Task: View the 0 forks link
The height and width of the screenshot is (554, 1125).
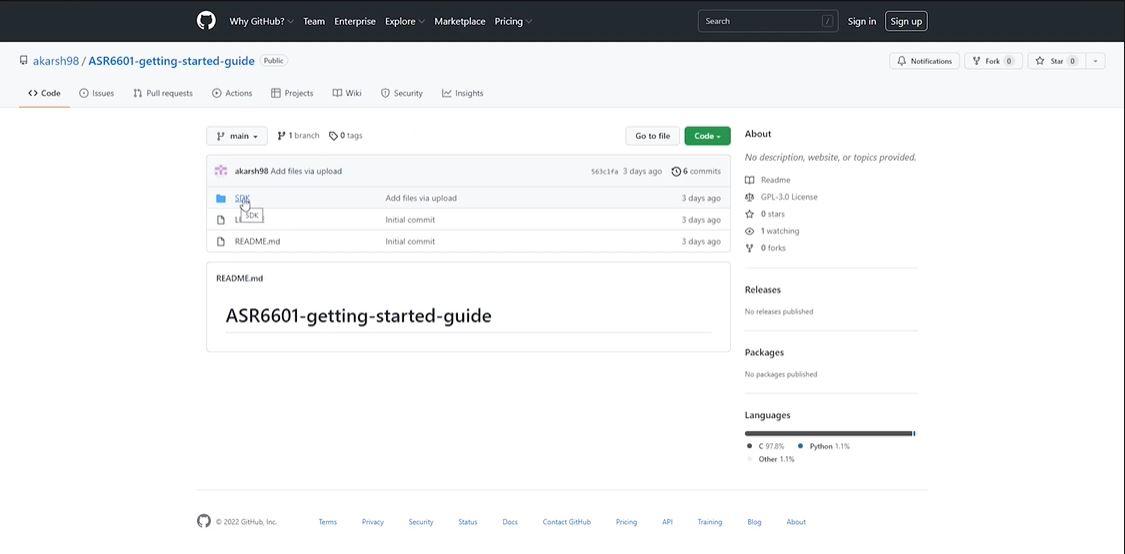Action: [766, 248]
